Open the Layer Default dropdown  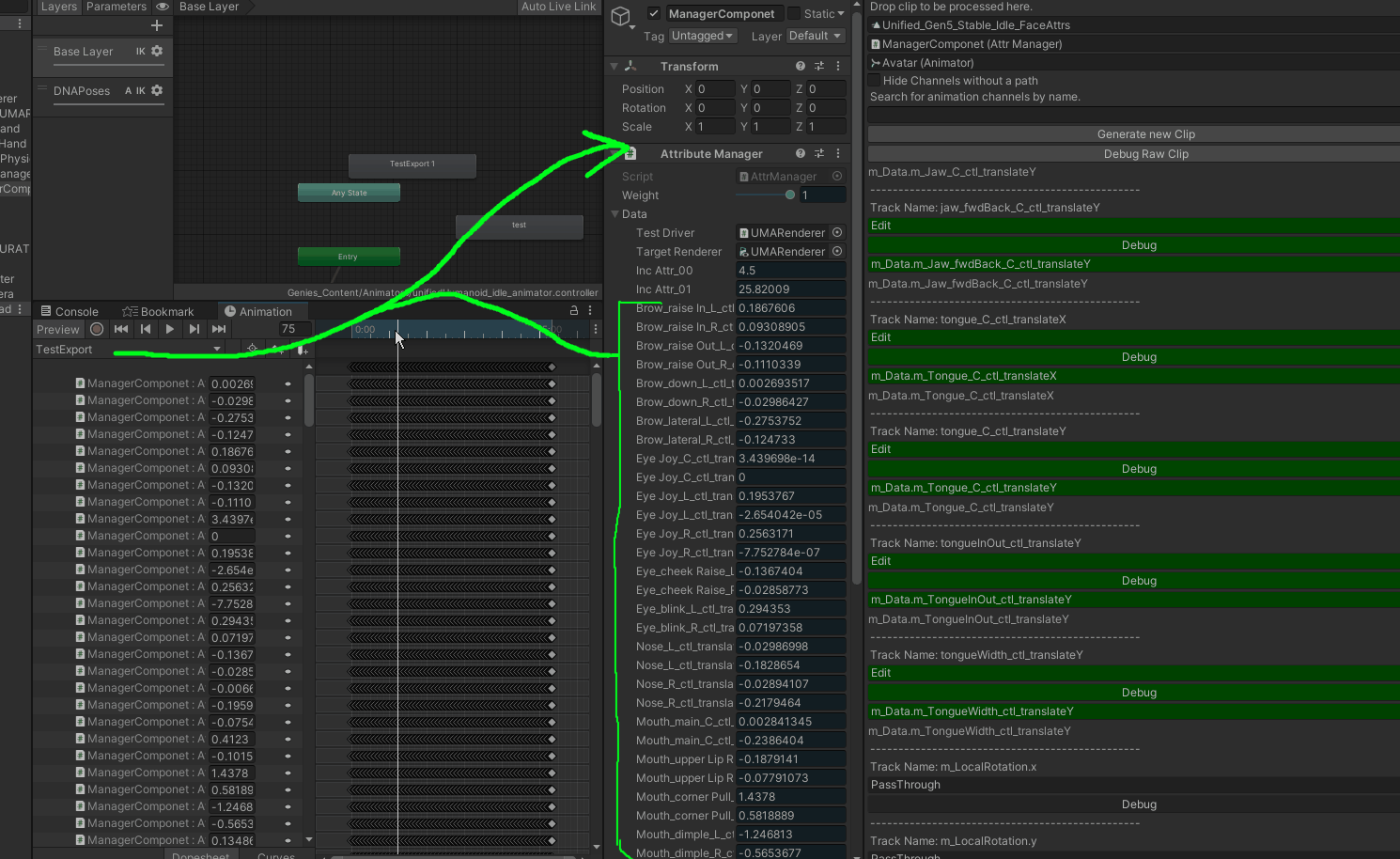tap(815, 36)
